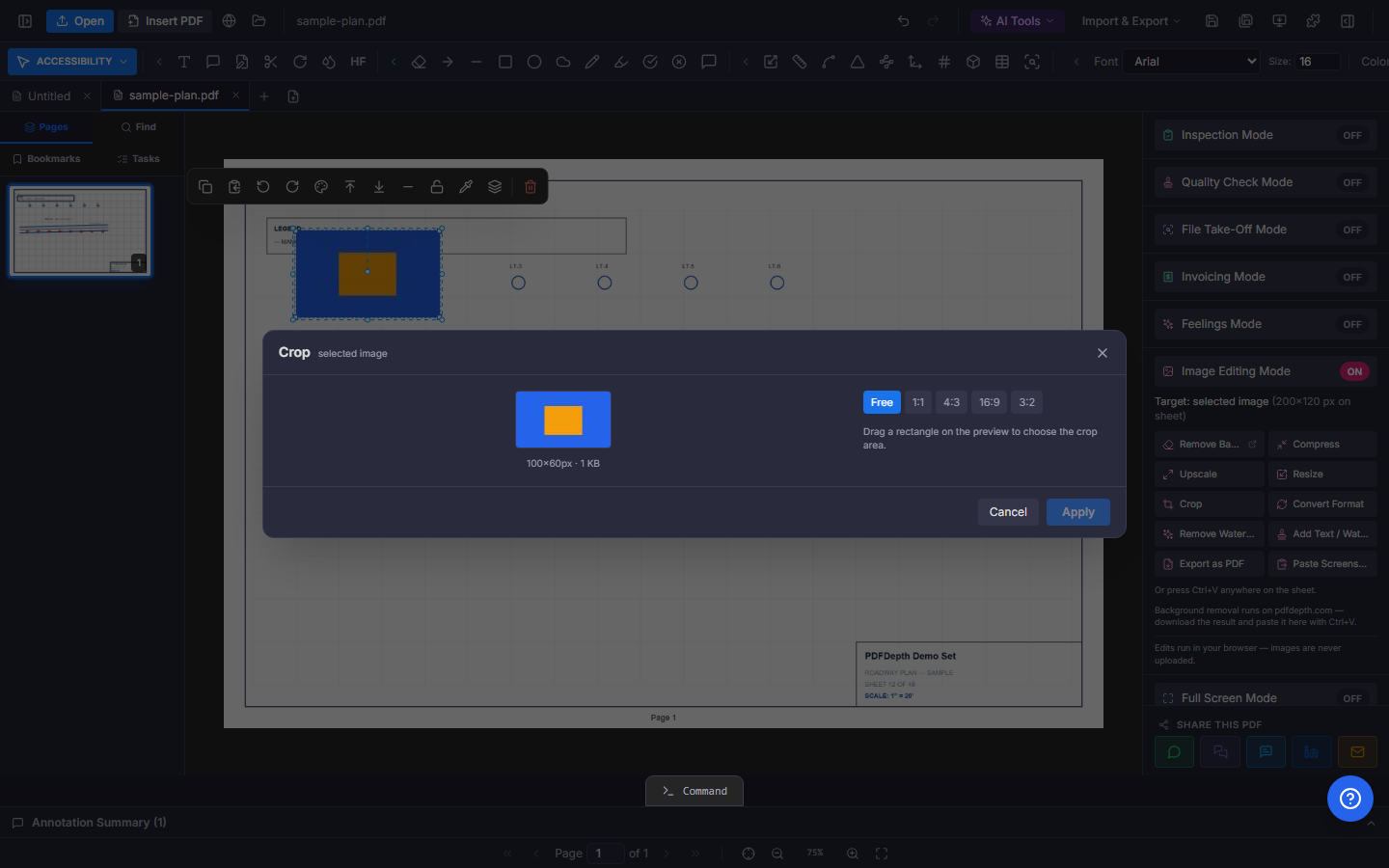Viewport: 1389px width, 868px height.
Task: Open the AI Tools dropdown
Action: pos(1018,21)
